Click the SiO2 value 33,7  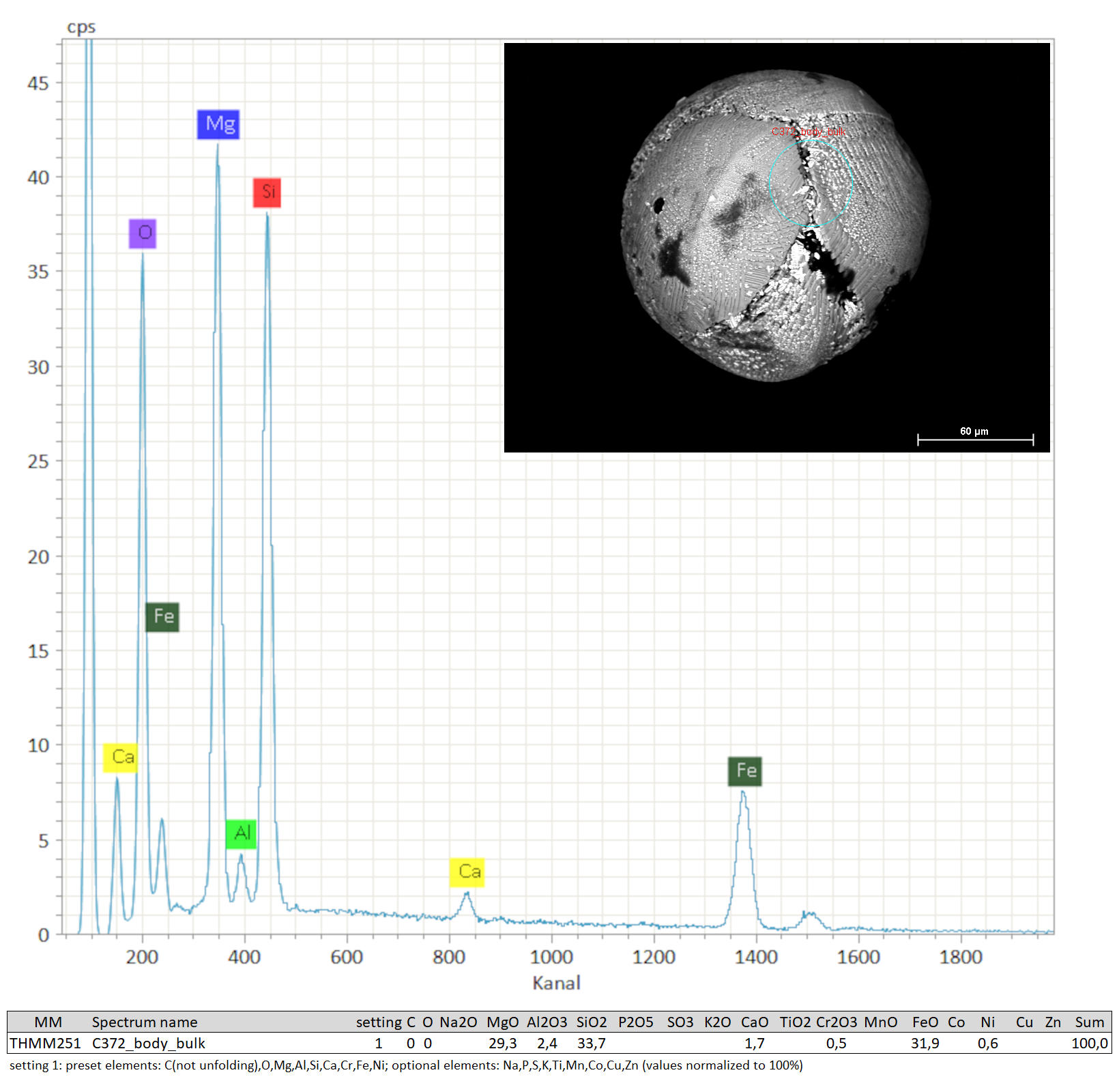(591, 1044)
